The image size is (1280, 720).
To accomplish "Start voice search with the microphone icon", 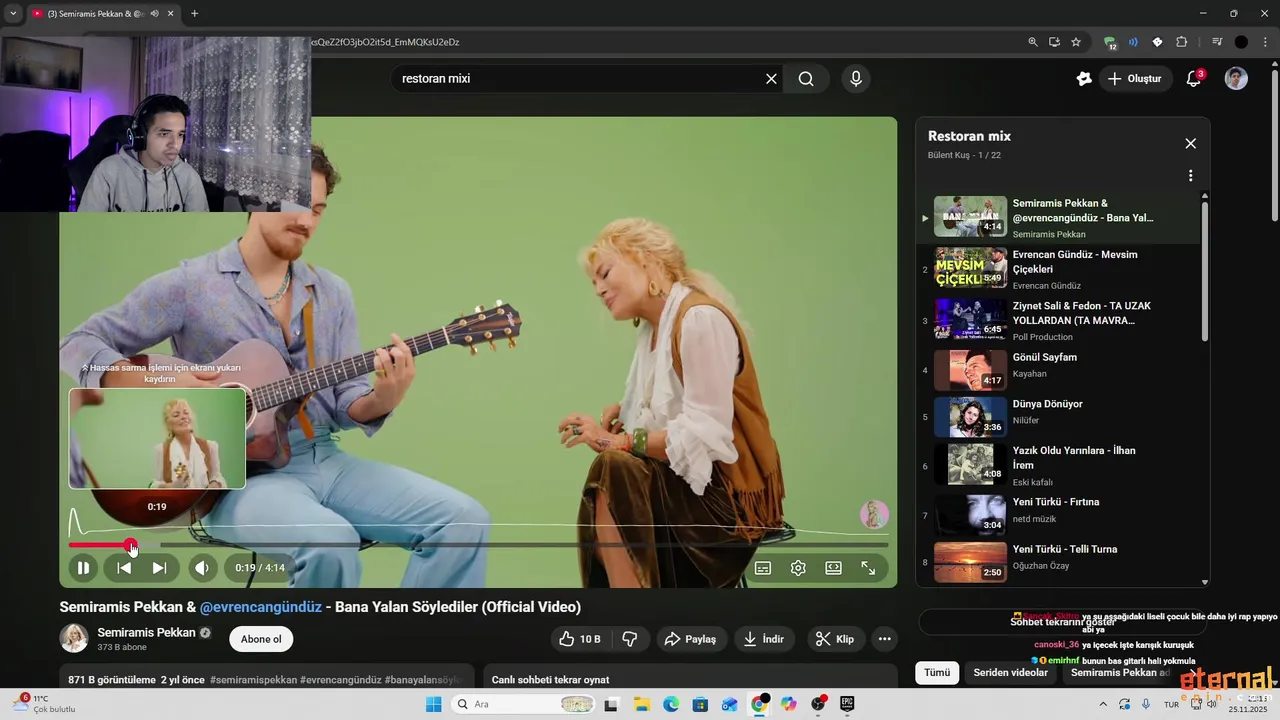I will click(x=855, y=78).
